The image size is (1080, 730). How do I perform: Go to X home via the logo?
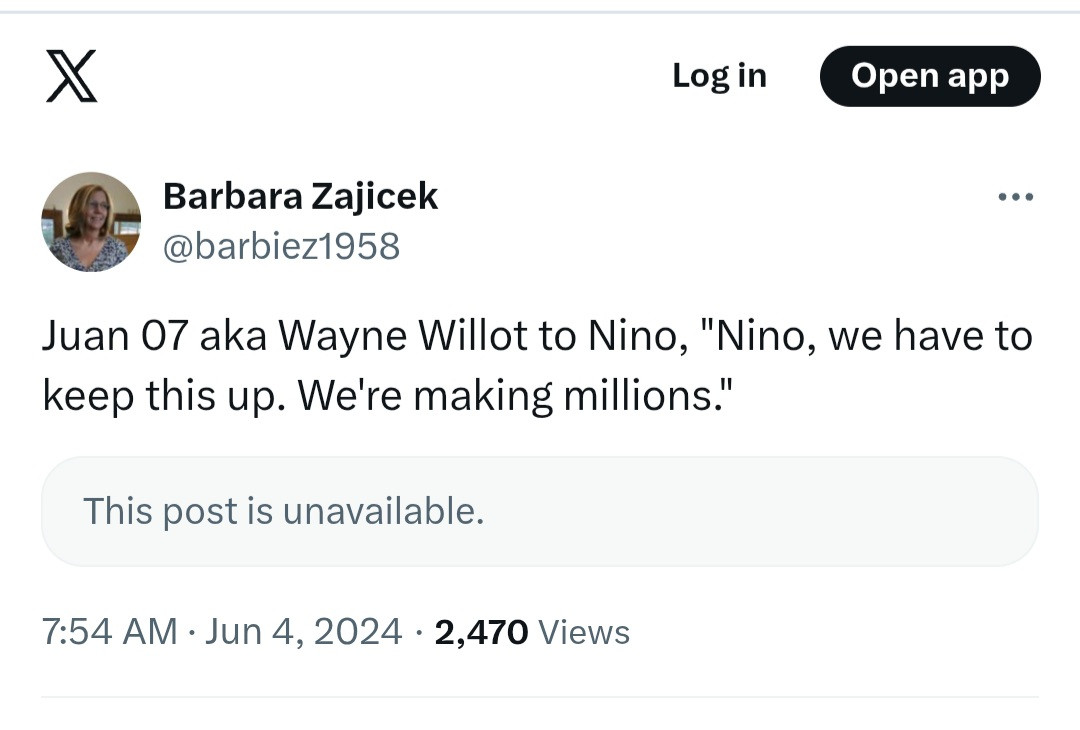point(72,77)
